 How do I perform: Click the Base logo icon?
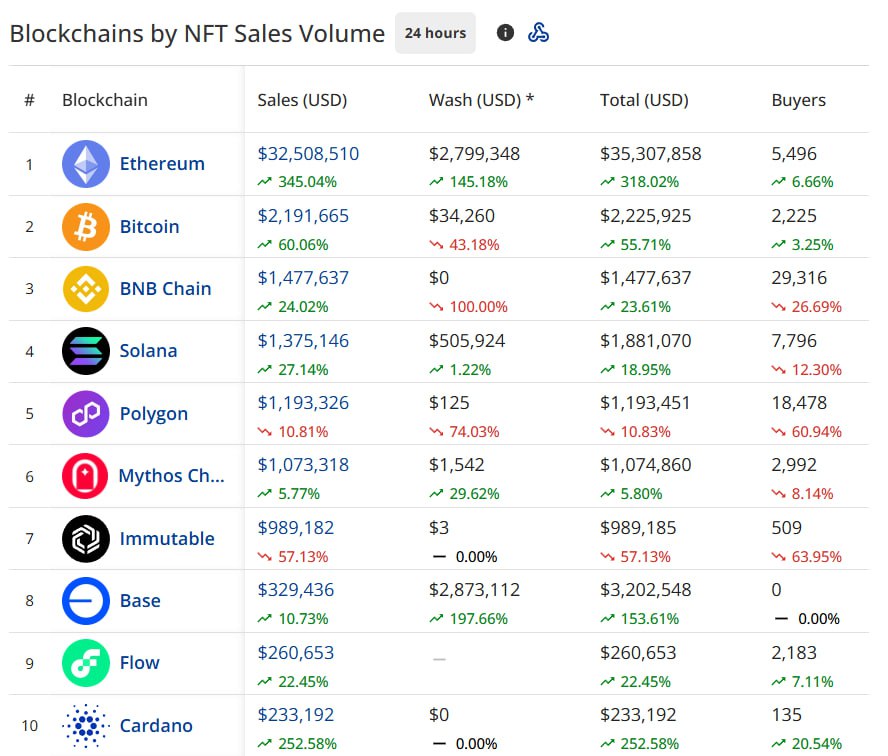[x=86, y=601]
